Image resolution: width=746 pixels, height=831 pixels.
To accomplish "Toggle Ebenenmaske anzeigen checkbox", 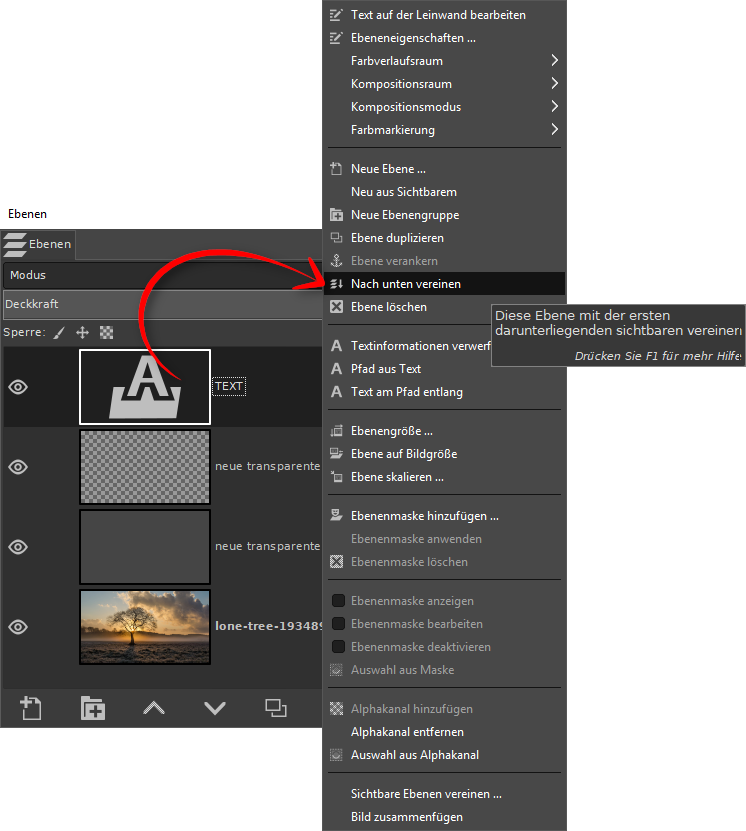I will coord(338,600).
